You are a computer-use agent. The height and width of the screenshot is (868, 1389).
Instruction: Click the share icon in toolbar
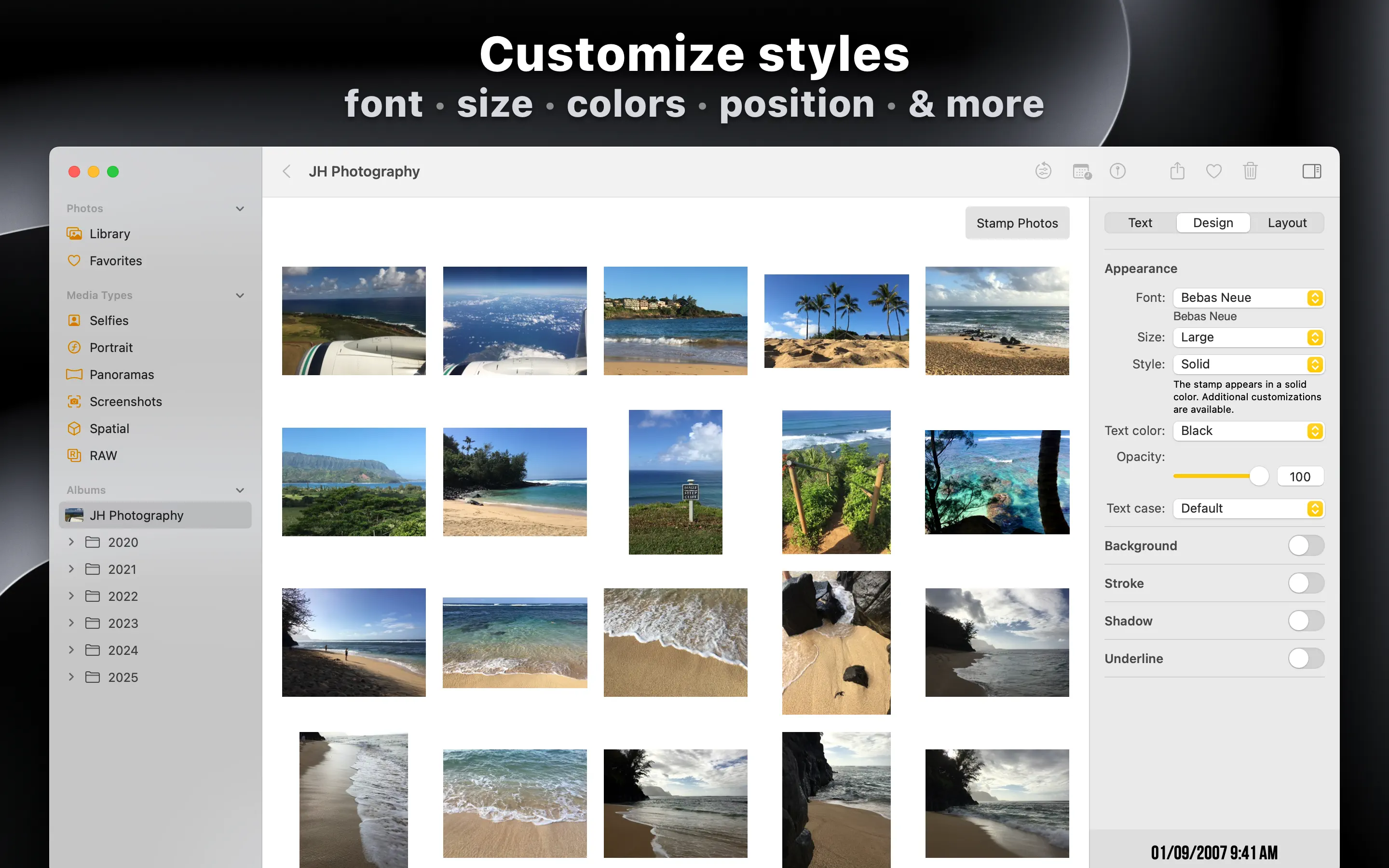click(1177, 171)
